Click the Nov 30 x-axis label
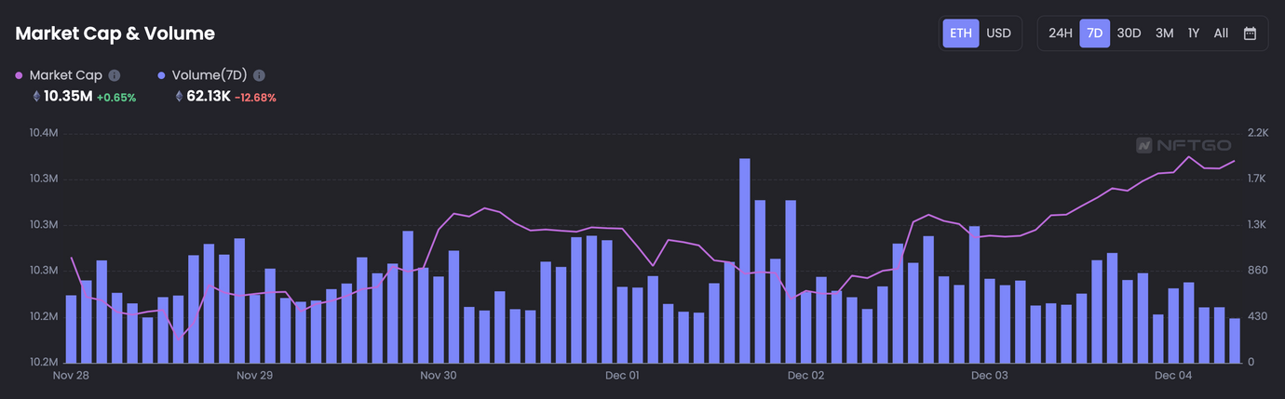The width and height of the screenshot is (1285, 399). (x=438, y=376)
